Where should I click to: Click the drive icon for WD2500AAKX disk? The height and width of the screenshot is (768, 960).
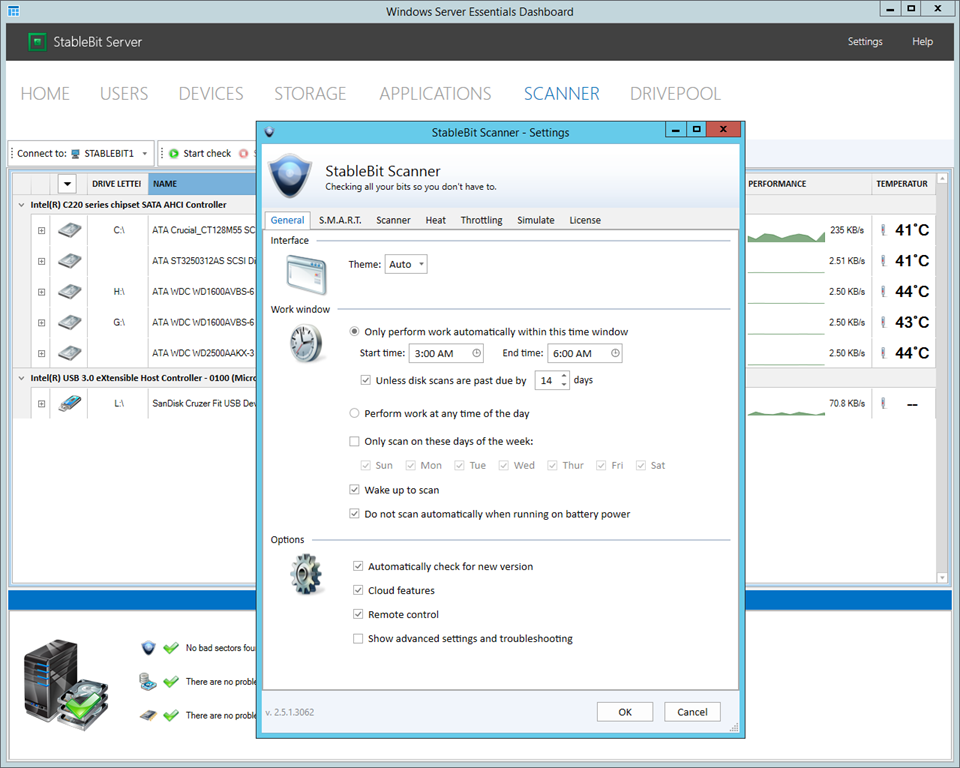pyautogui.click(x=70, y=353)
